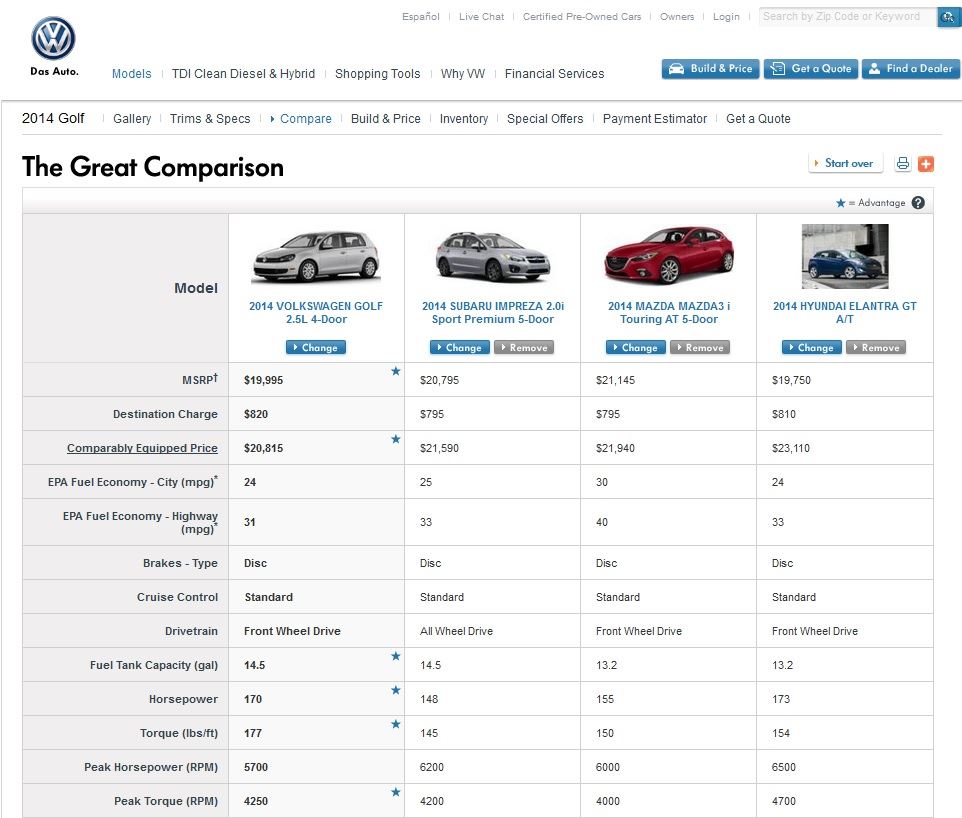The width and height of the screenshot is (962, 818).
Task: Click the Peak Torque advantage star
Action: click(x=396, y=792)
